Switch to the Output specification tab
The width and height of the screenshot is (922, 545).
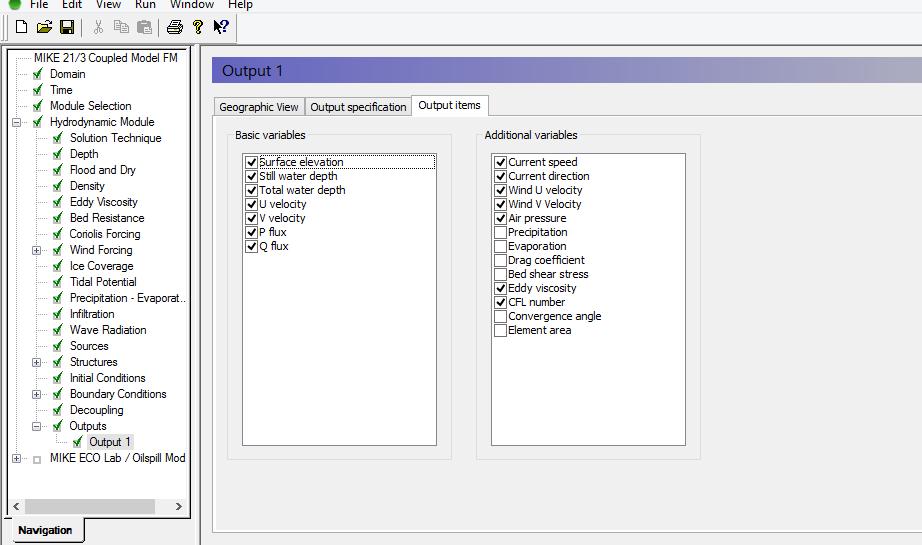pos(358,107)
